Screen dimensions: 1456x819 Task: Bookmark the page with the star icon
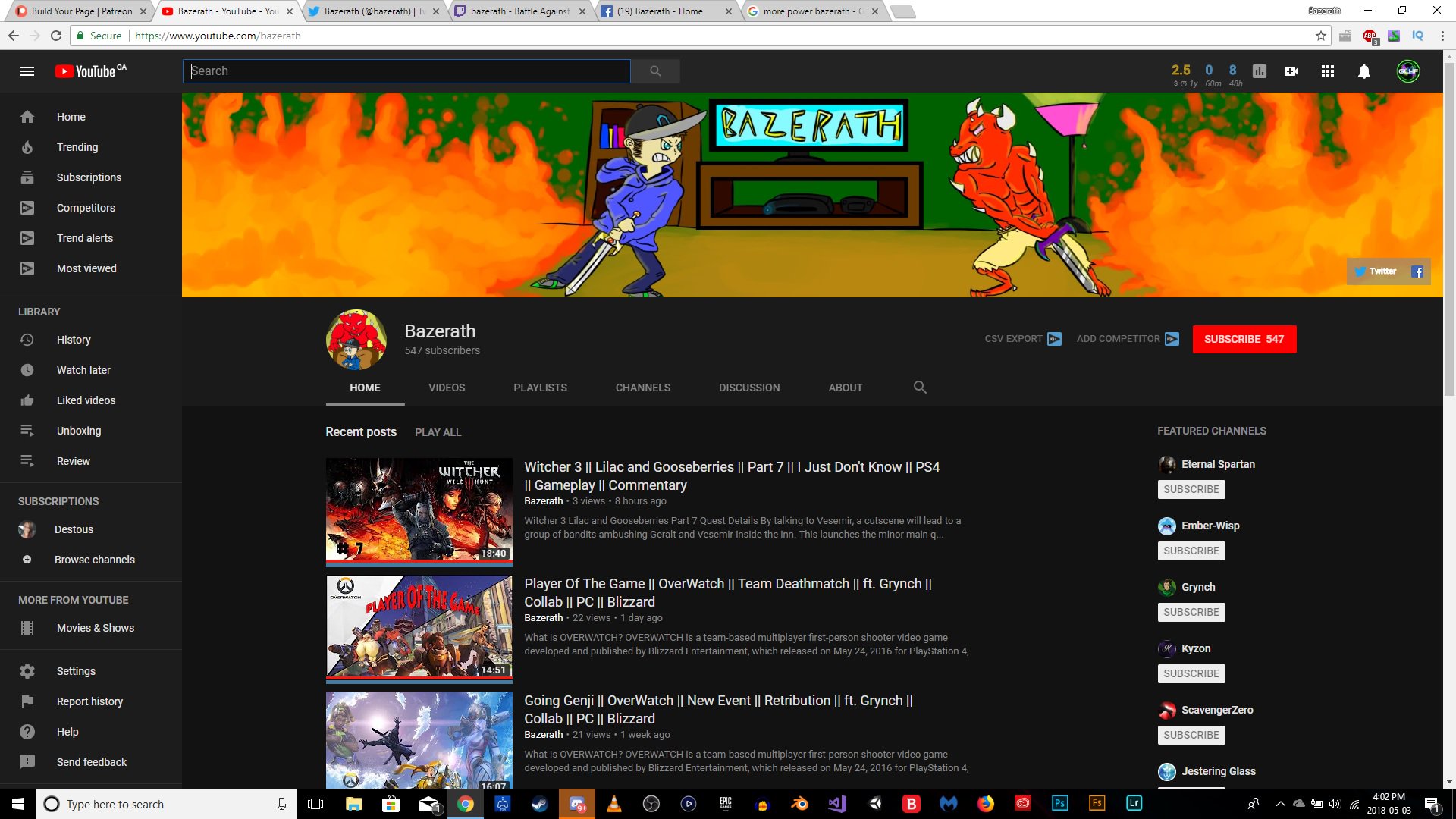(x=1321, y=36)
